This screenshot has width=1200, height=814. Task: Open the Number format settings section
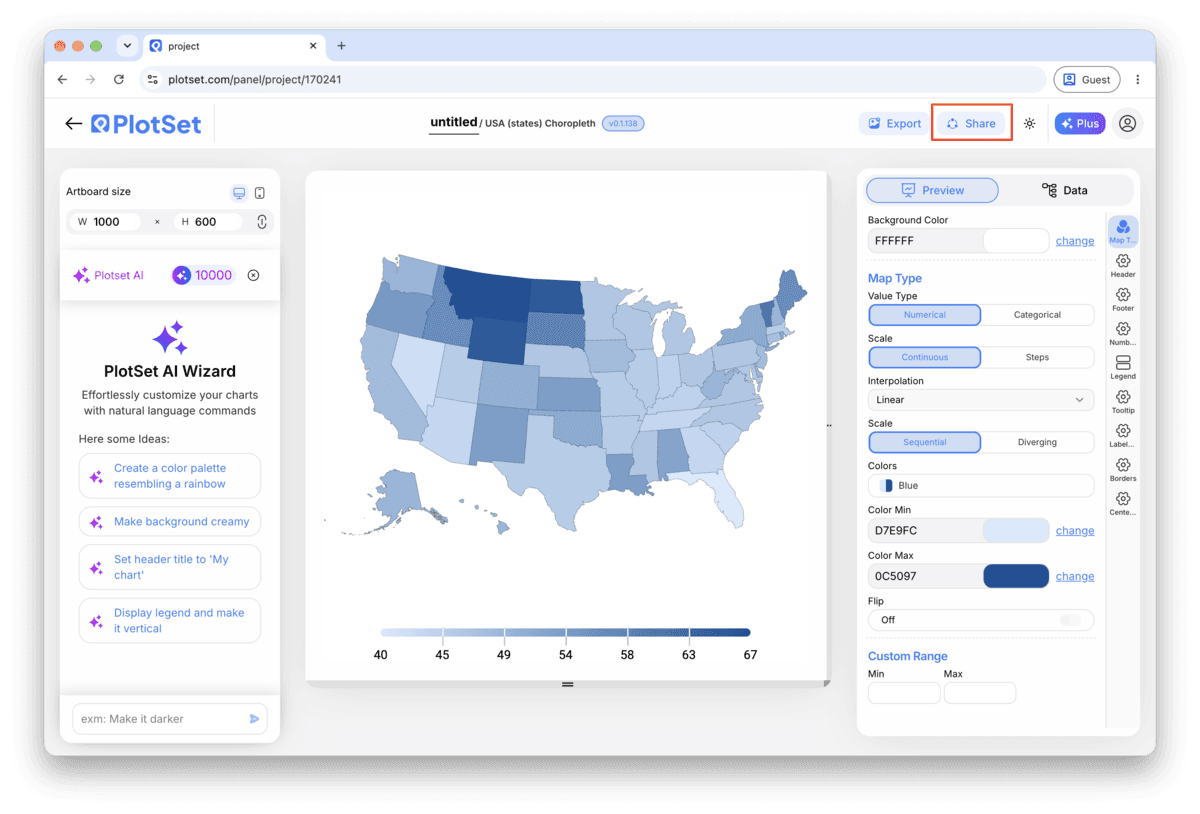pyautogui.click(x=1123, y=334)
